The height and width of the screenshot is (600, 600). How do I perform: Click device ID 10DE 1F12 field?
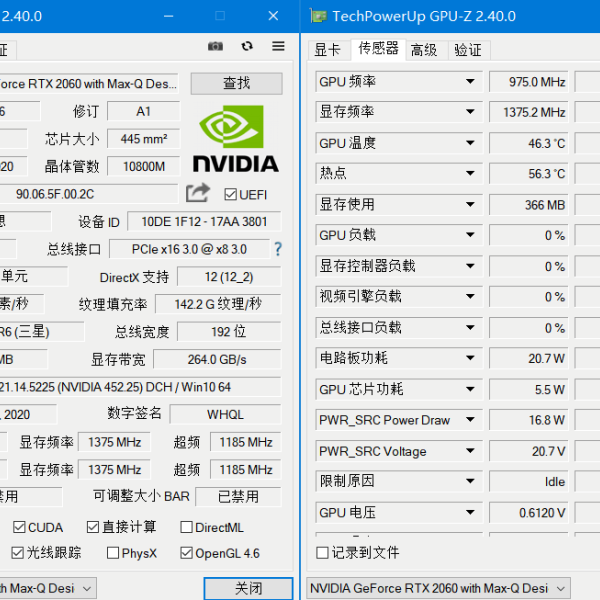204,222
